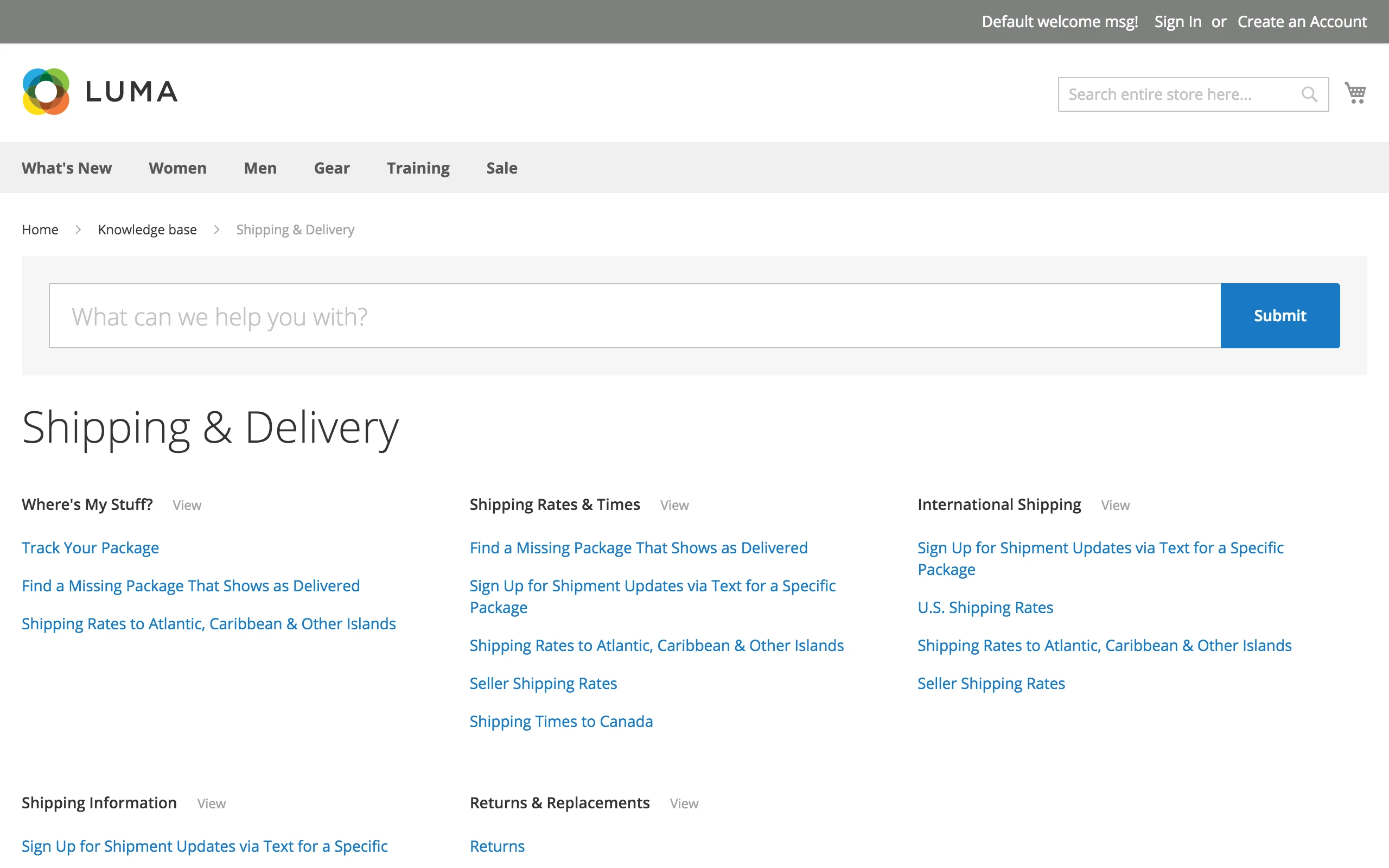The image size is (1389, 868).
Task: Click the store search magnifier icon
Action: [x=1309, y=94]
